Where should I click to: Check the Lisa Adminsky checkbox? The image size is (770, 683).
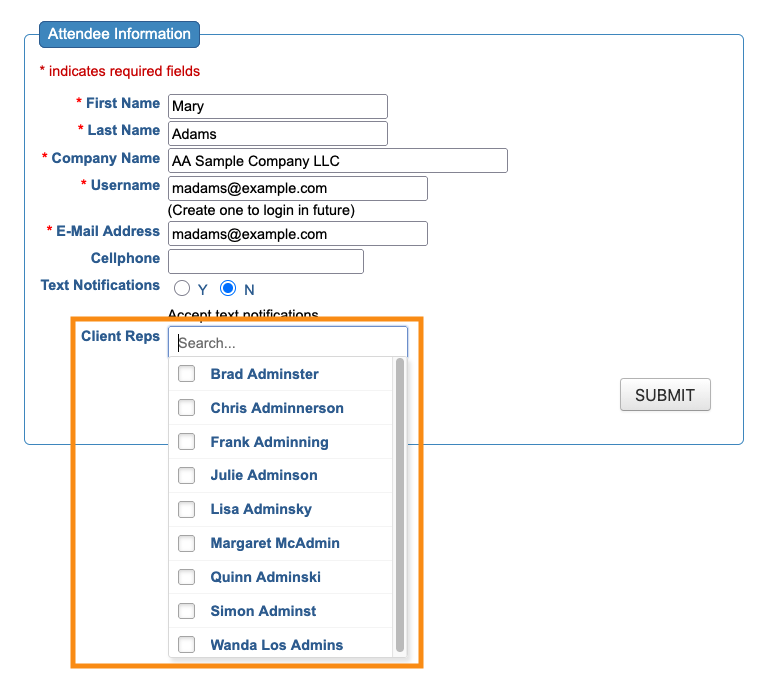click(x=186, y=509)
